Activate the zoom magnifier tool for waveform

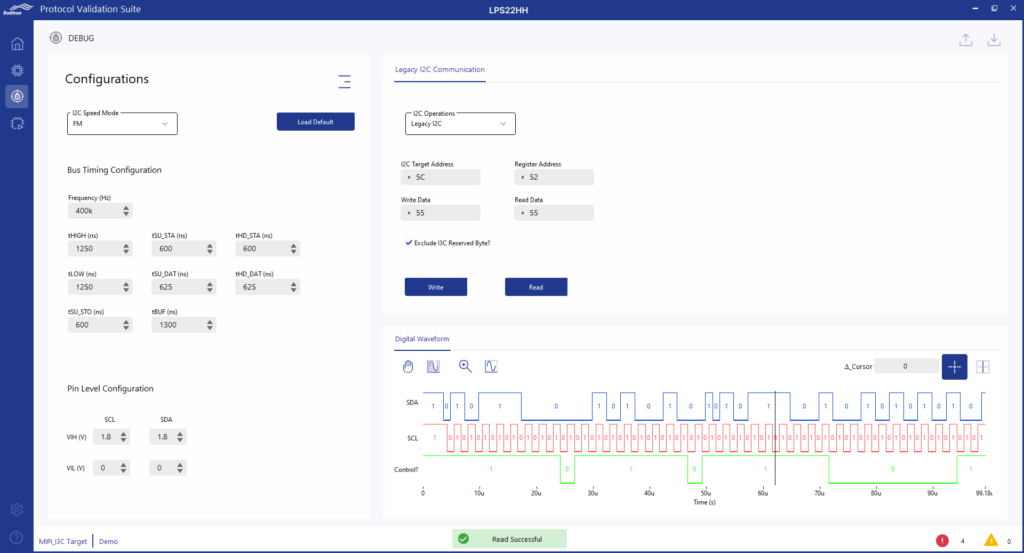[x=465, y=366]
